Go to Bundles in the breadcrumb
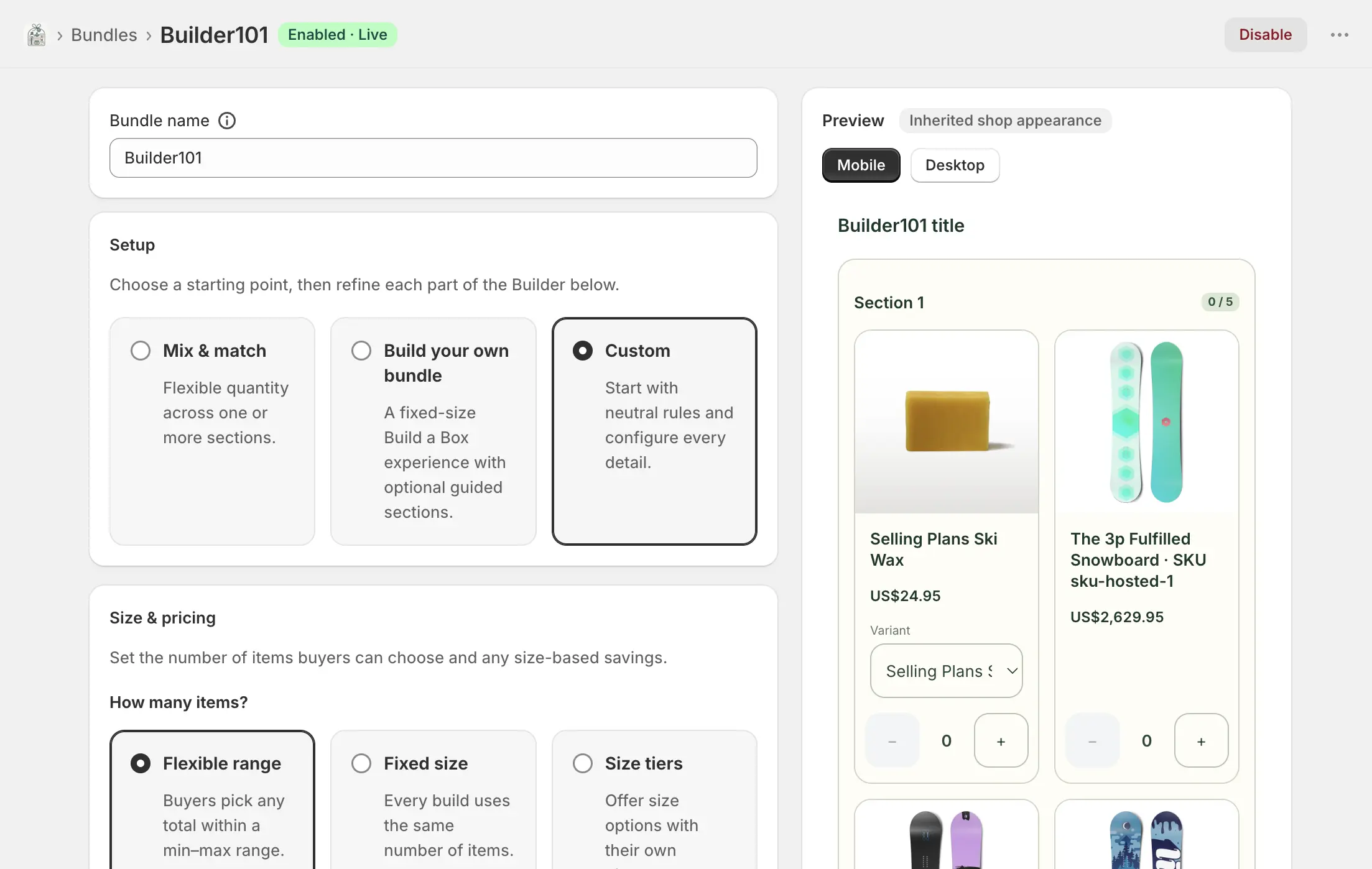This screenshot has width=1372, height=869. 104,35
